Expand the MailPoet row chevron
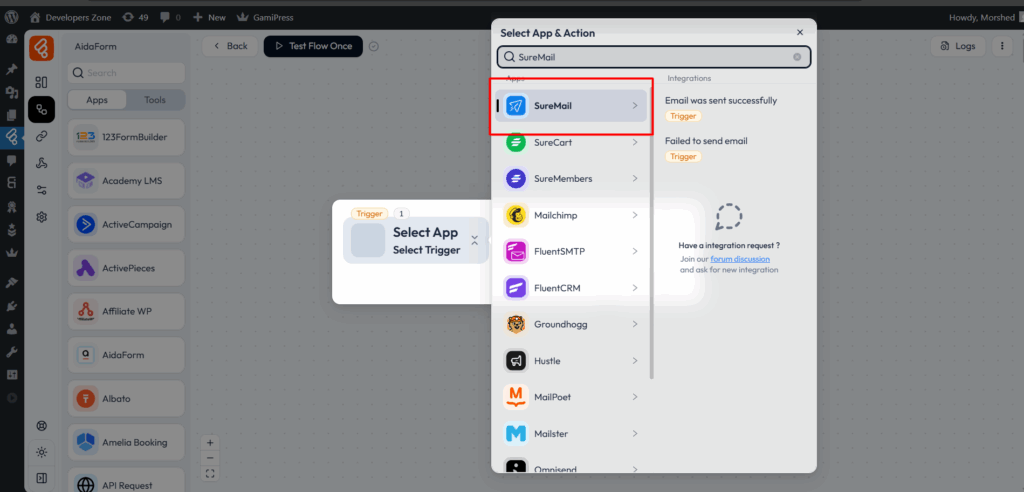1024x492 pixels. point(635,397)
